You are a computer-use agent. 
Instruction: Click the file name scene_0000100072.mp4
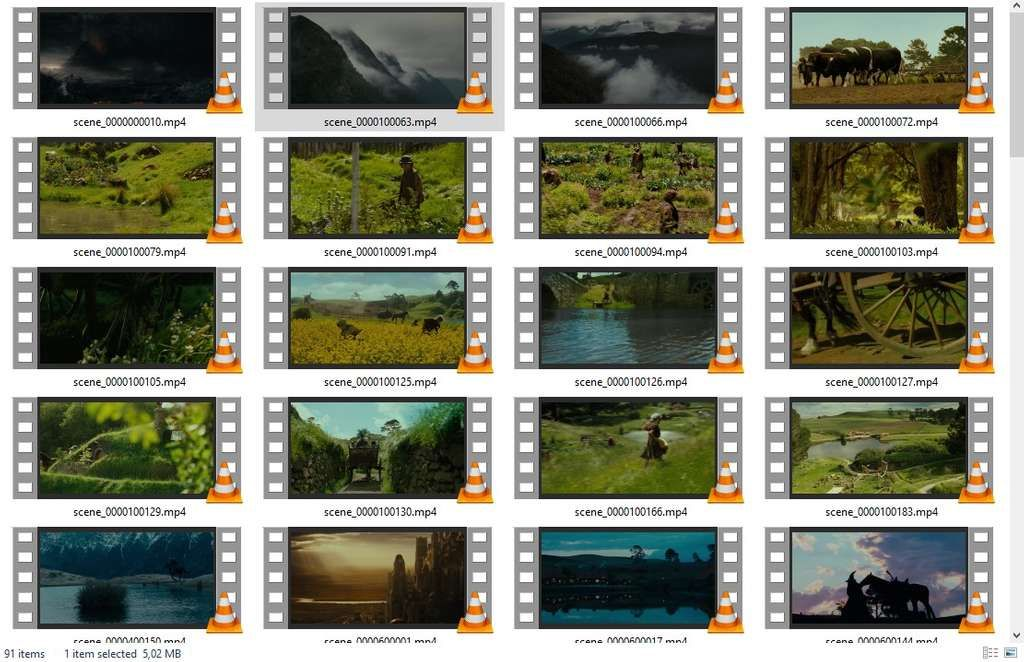[882, 122]
